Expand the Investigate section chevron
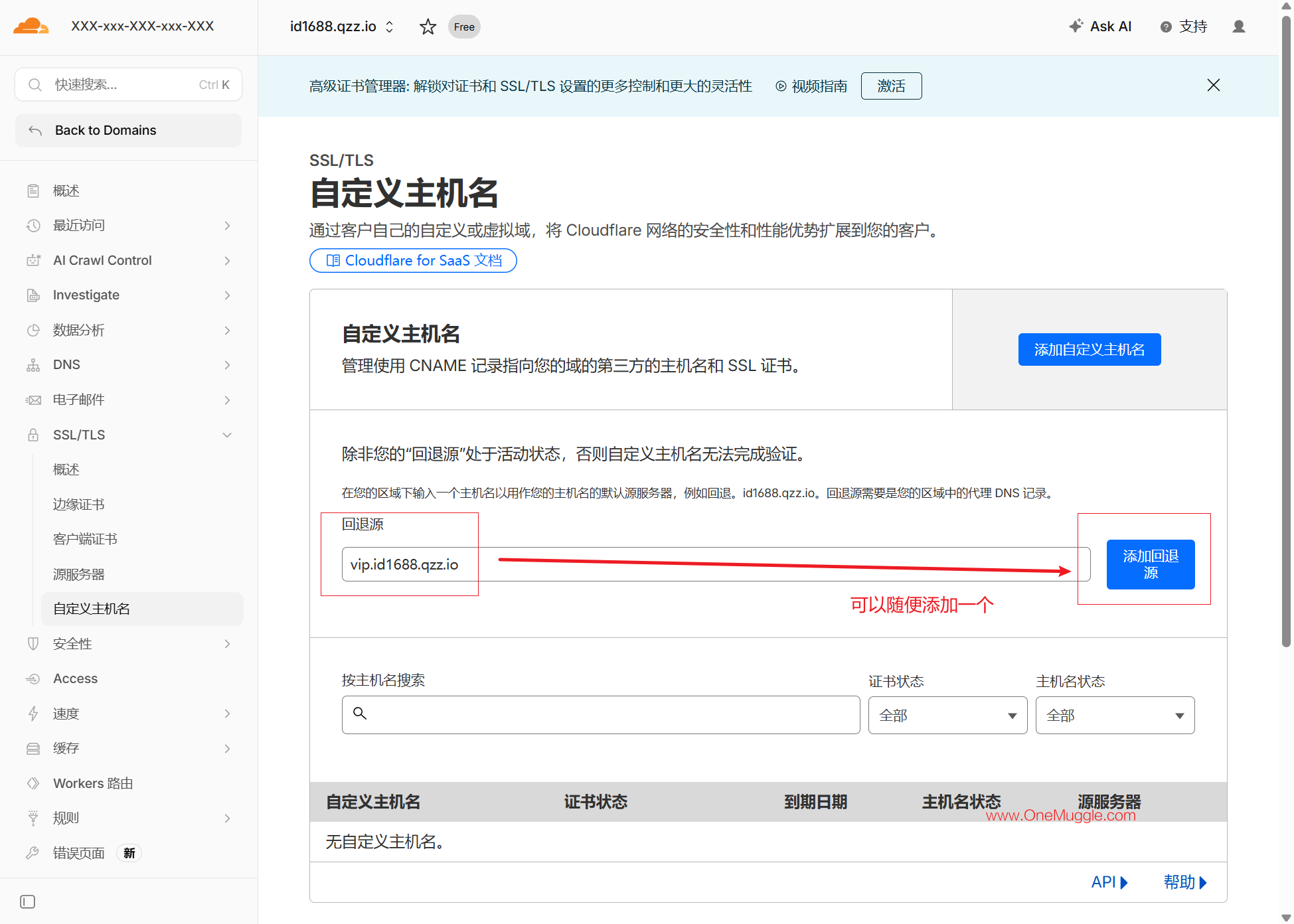The width and height of the screenshot is (1294, 924). click(227, 295)
